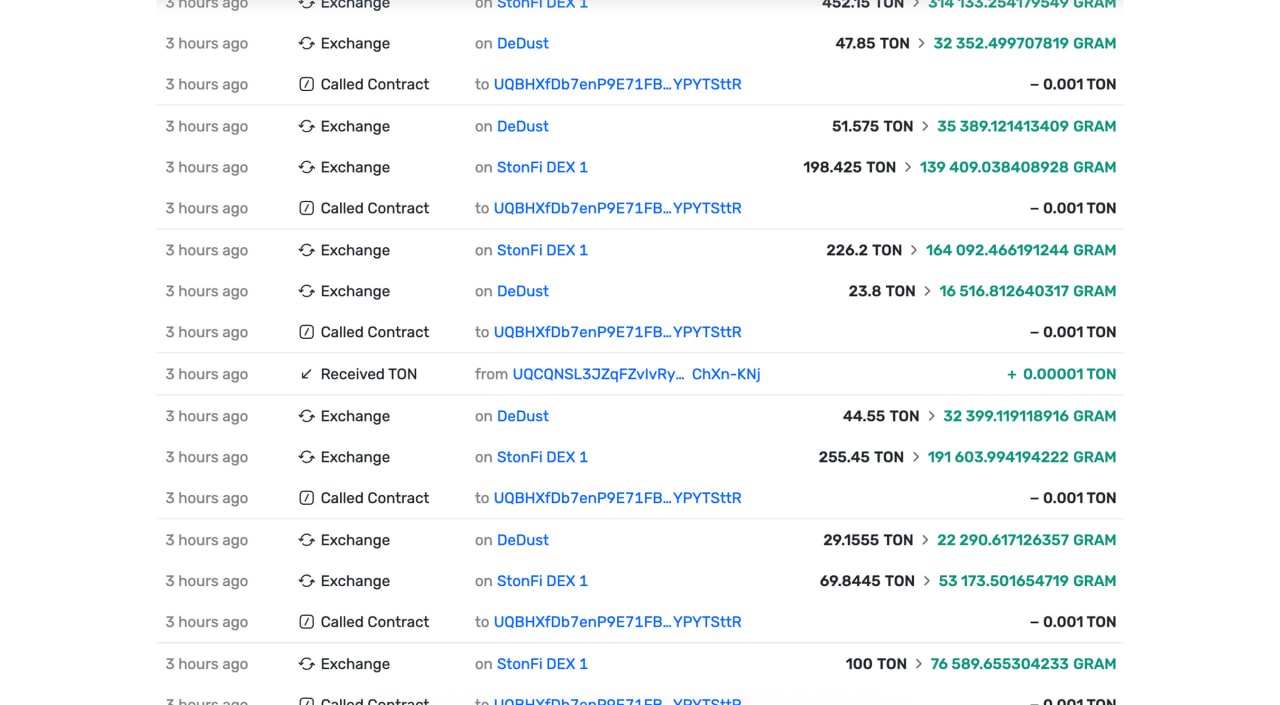Click the Received TON arrow icon
Screen dimensions: 1280x705
pyautogui.click(x=307, y=374)
